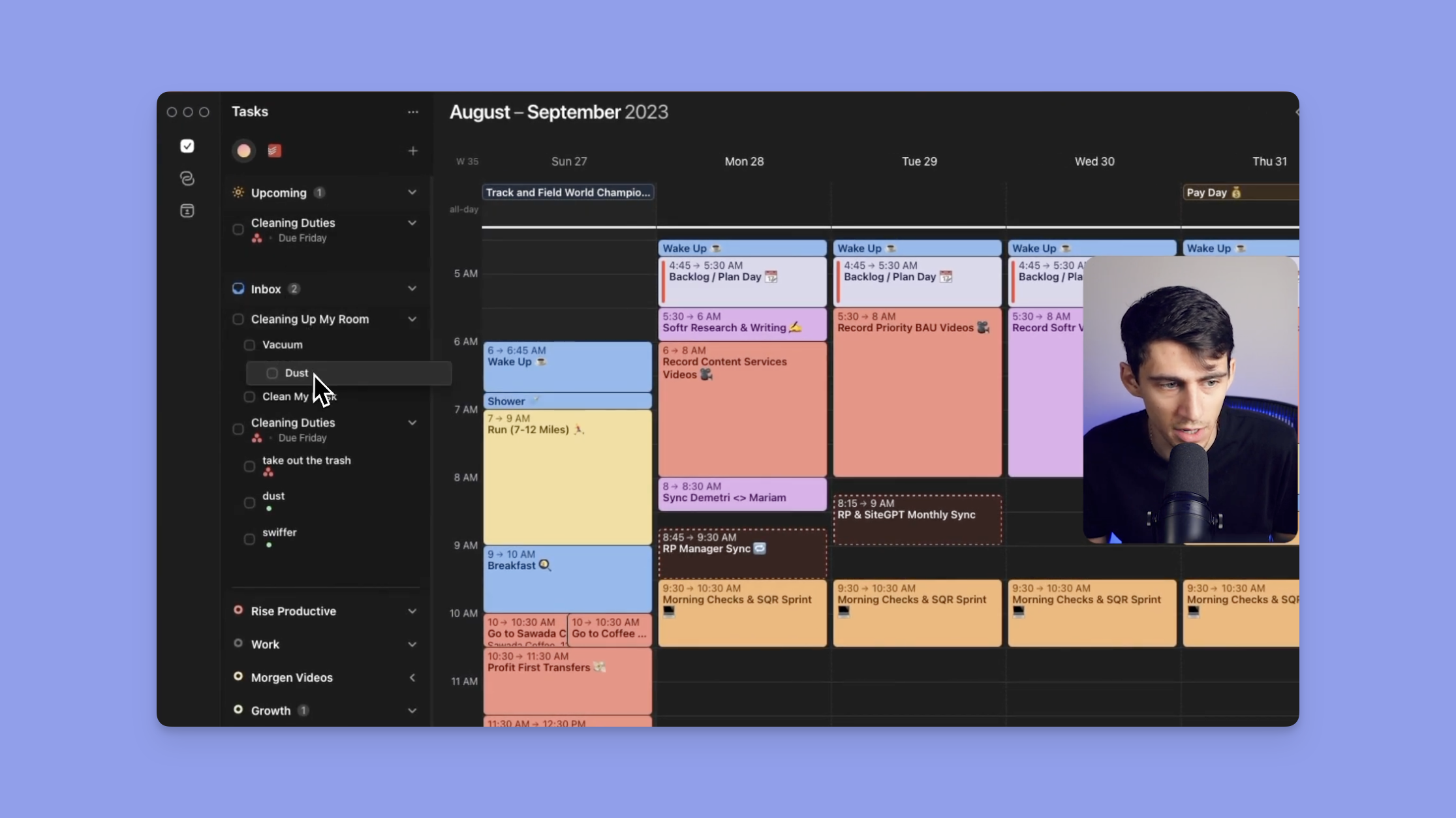This screenshot has width=1456, height=818.
Task: Open the integrations link icon in sidebar
Action: point(187,178)
